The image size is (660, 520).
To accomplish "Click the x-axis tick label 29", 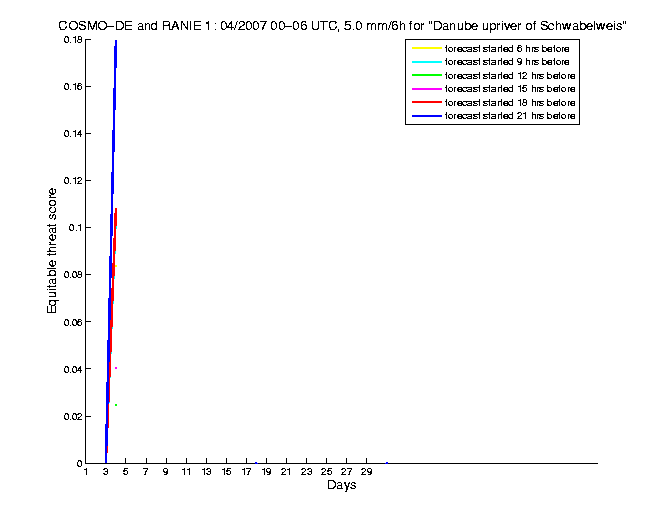I will pyautogui.click(x=366, y=472).
